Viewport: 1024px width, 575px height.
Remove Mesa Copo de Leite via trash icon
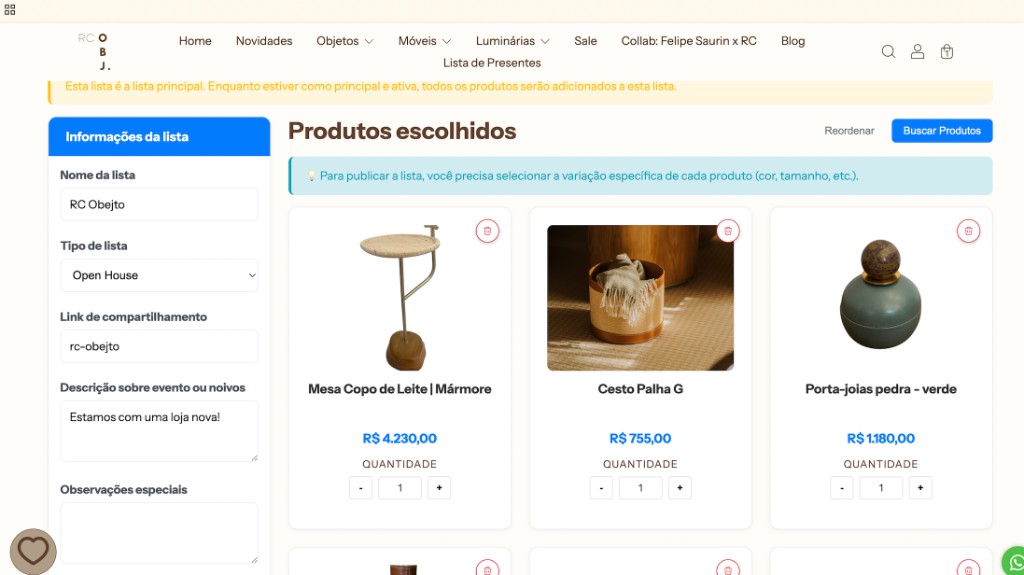487,231
